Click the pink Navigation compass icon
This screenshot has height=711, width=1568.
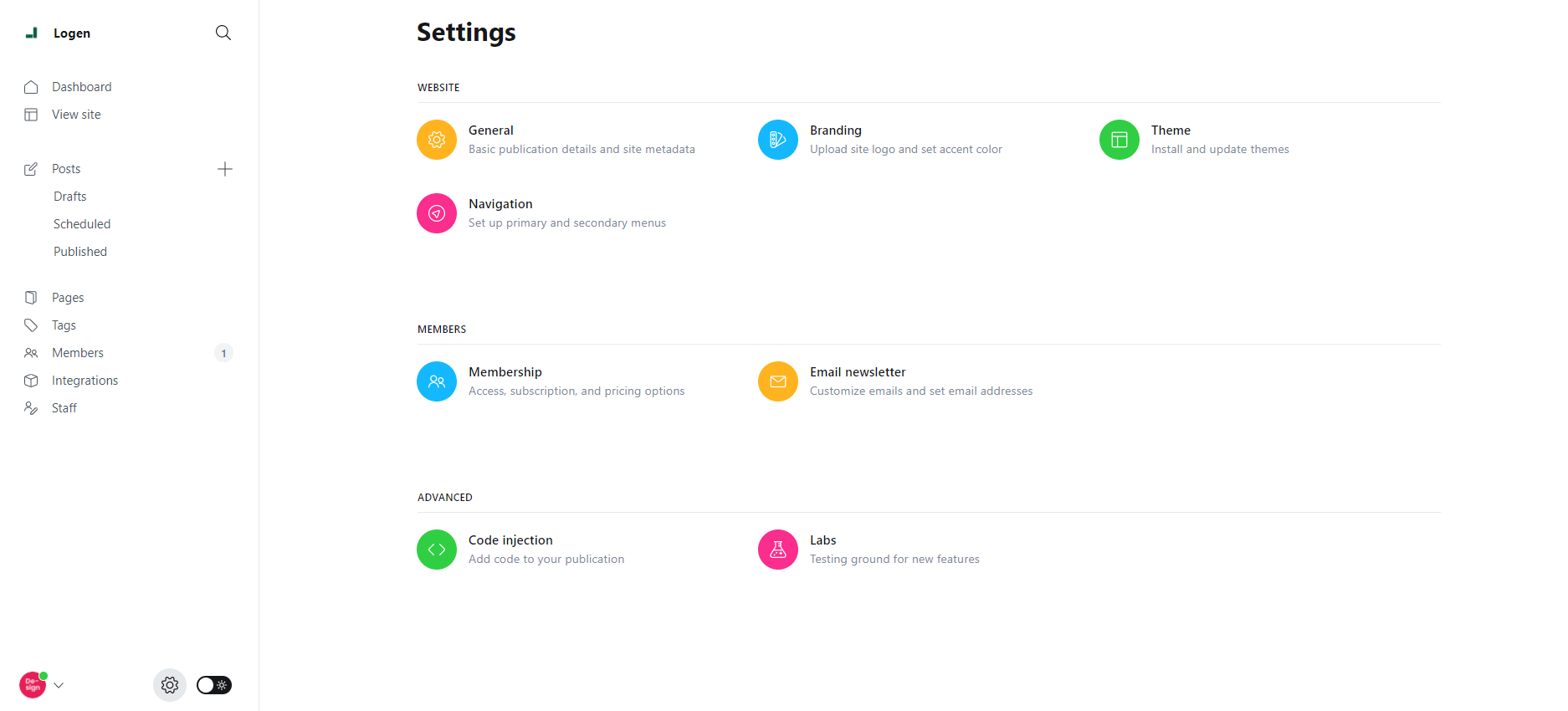(x=437, y=213)
